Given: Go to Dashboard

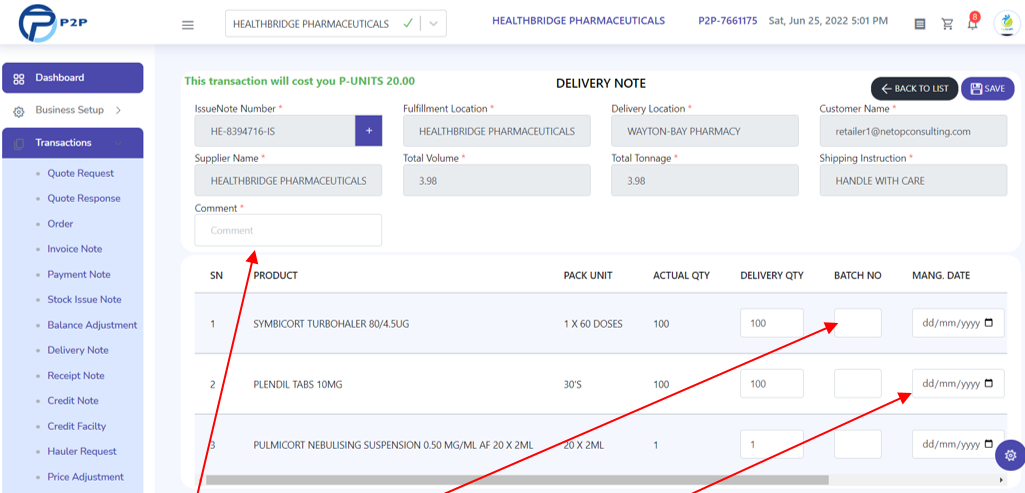Looking at the screenshot, I should 73,78.
